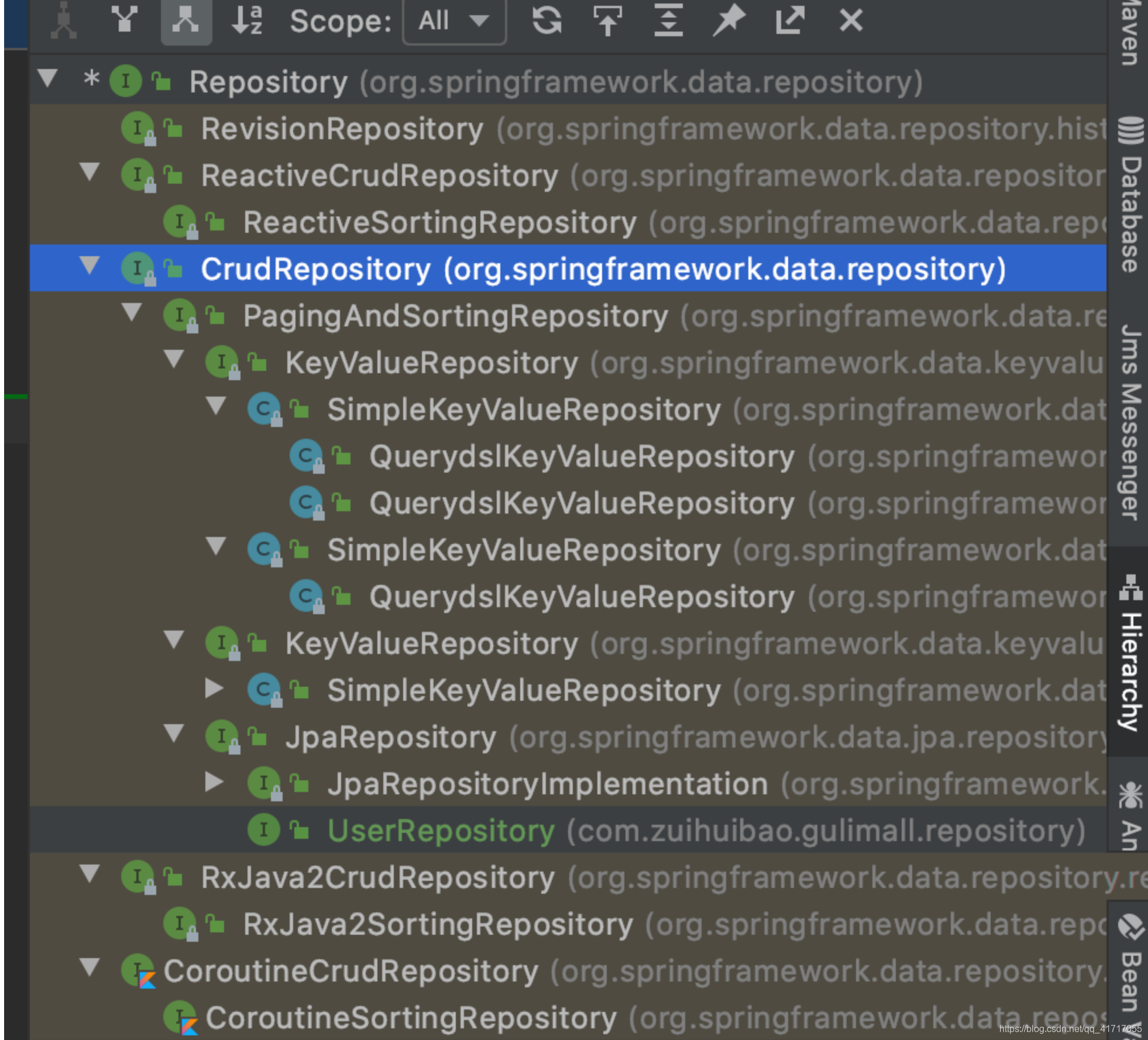The height and width of the screenshot is (1040, 1148).
Task: Export hierarchy to text file icon
Action: [790, 20]
